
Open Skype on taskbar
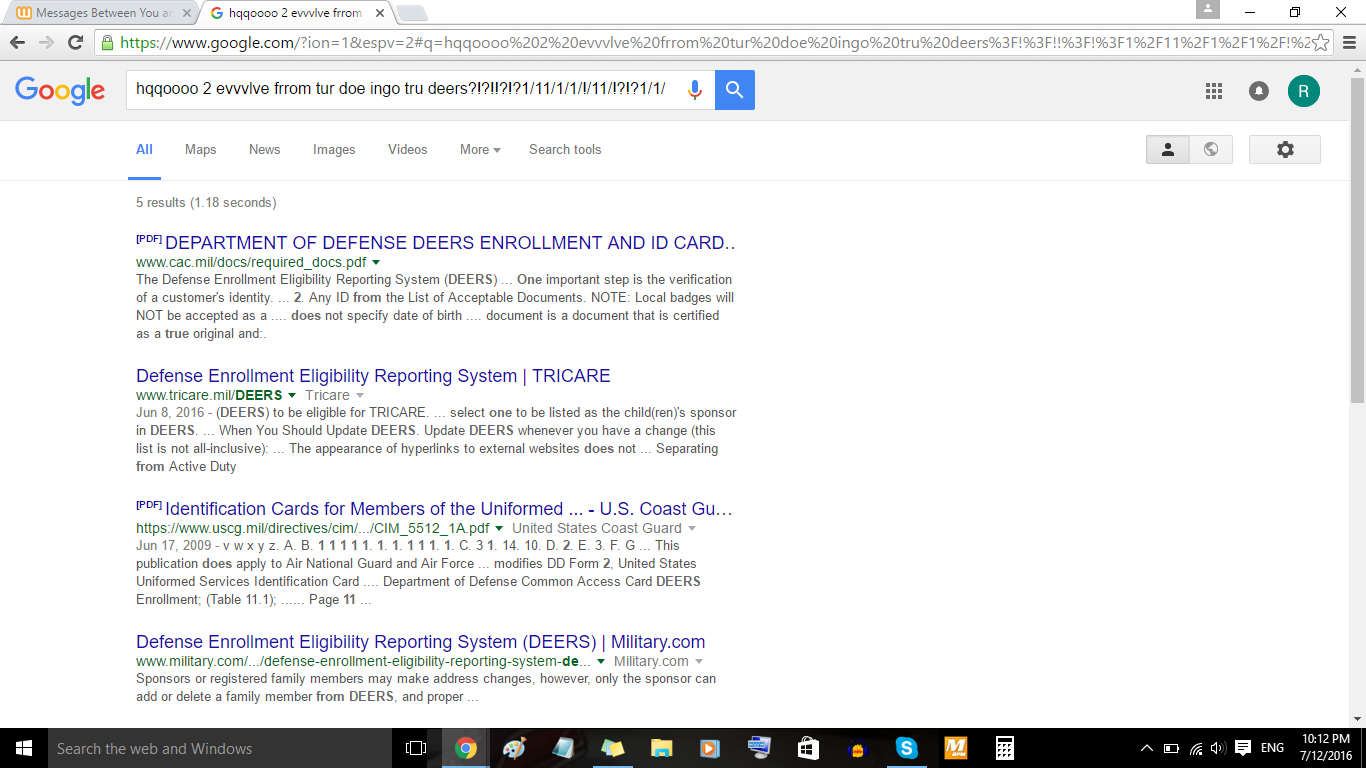(x=906, y=748)
